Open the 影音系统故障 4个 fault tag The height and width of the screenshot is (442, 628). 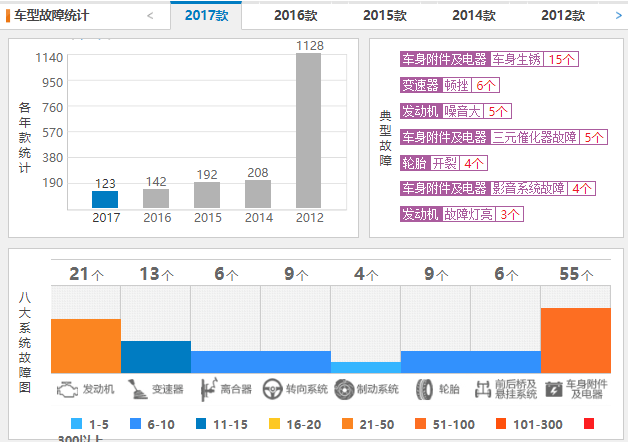coord(498,188)
